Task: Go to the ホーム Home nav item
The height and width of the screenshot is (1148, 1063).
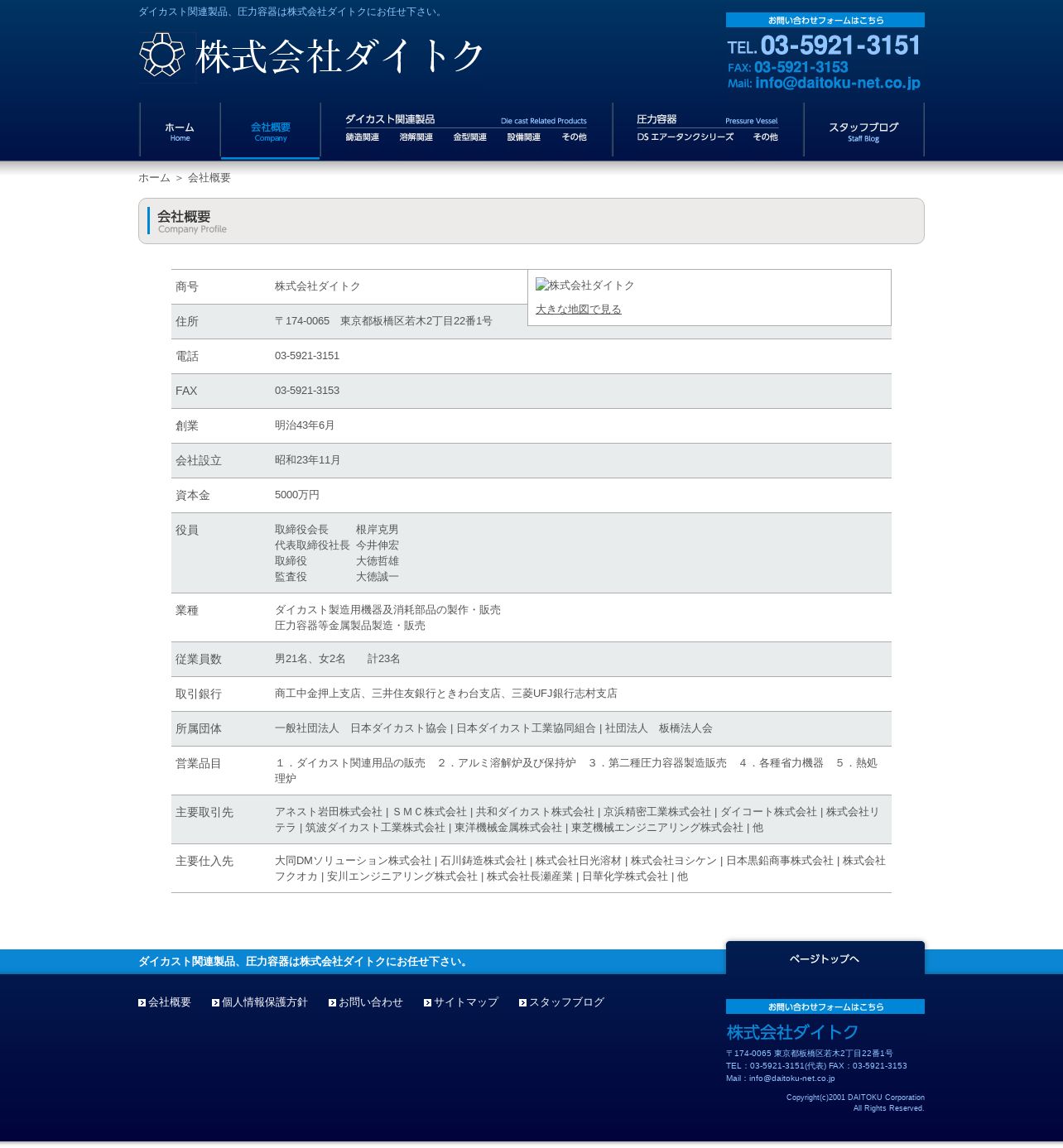Action: click(x=180, y=131)
